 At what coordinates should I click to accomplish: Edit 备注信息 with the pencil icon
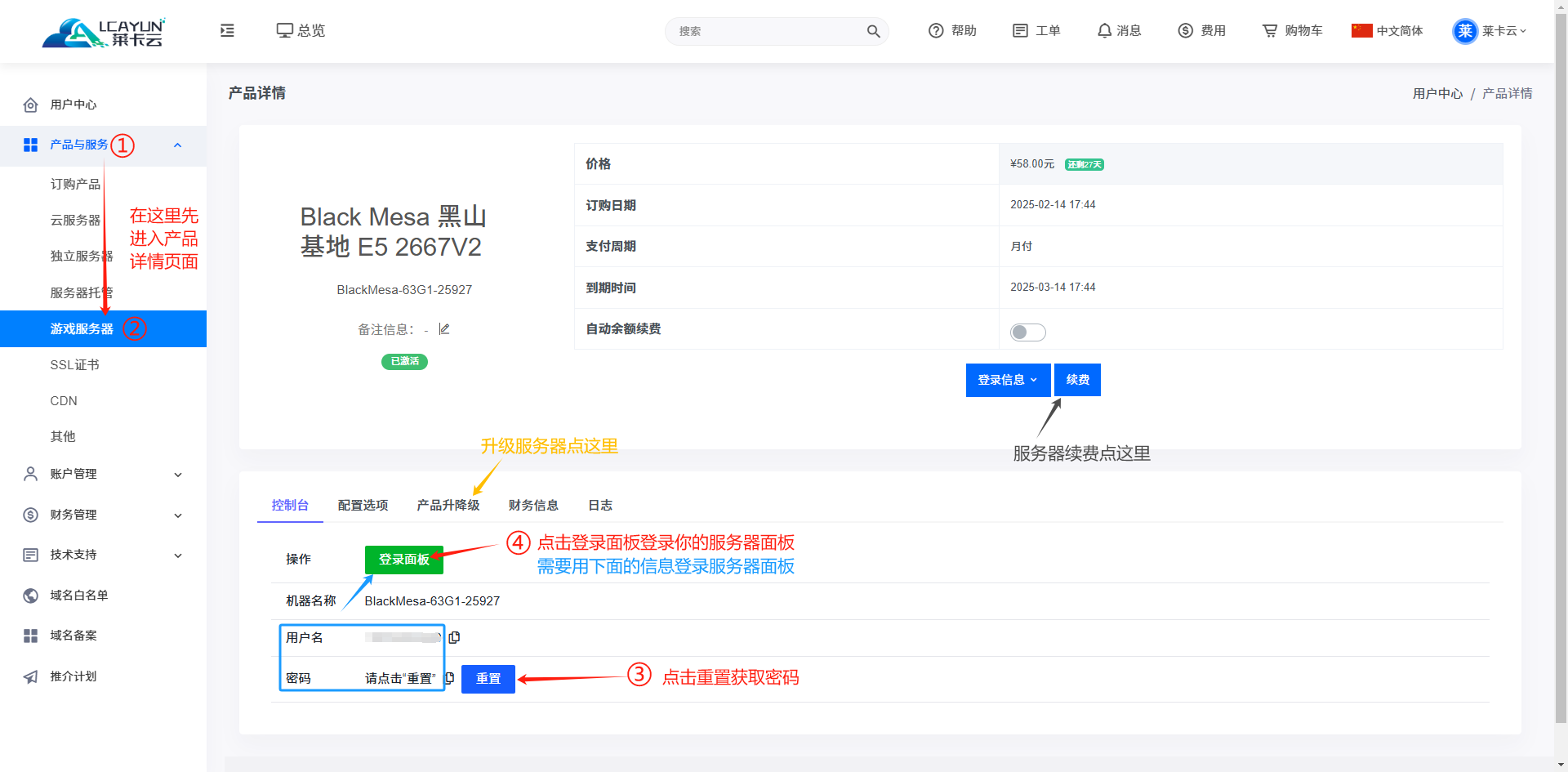coord(444,329)
